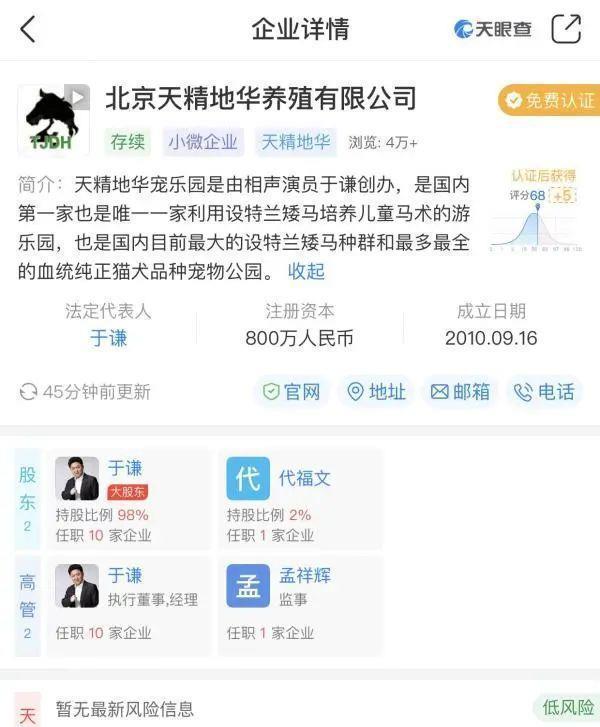600x727 pixels.
Task: Open the 官网 official website button
Action: 292,392
